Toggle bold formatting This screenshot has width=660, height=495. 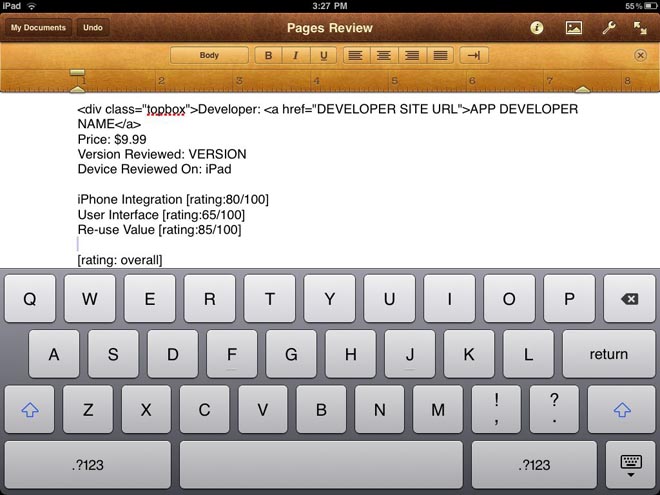pos(268,56)
